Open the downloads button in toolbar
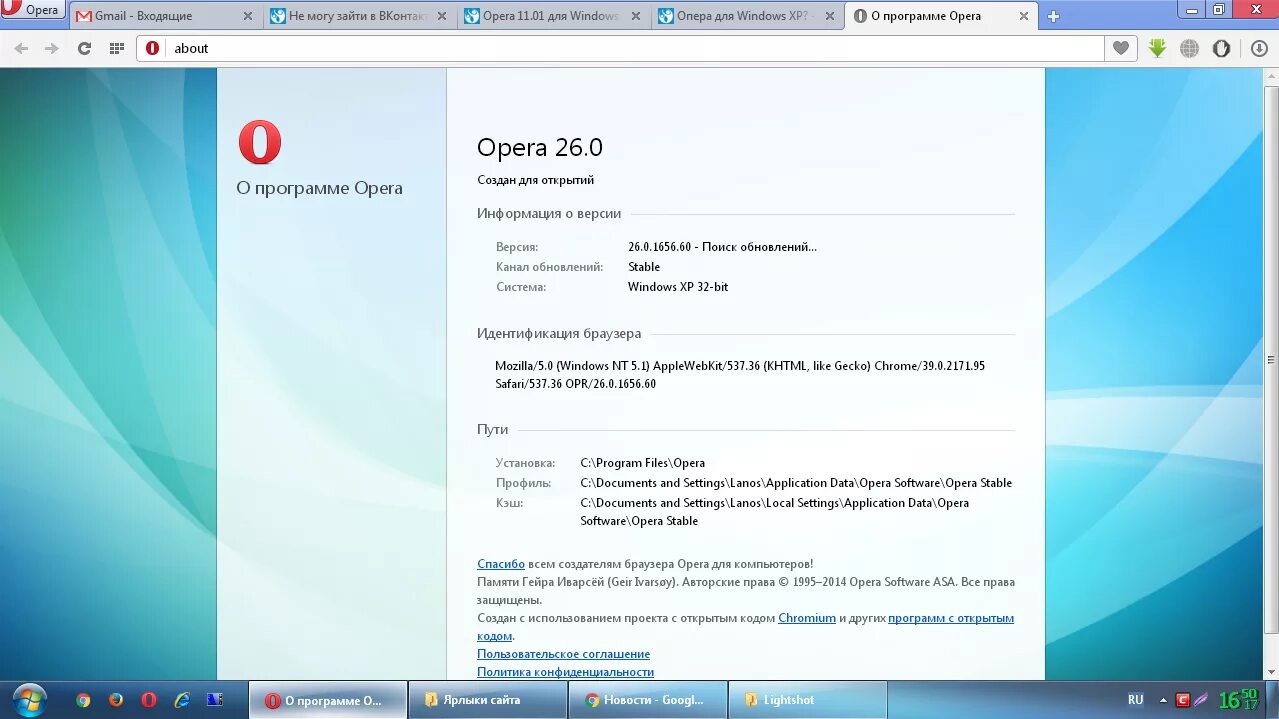The image size is (1279, 719). coord(1259,48)
